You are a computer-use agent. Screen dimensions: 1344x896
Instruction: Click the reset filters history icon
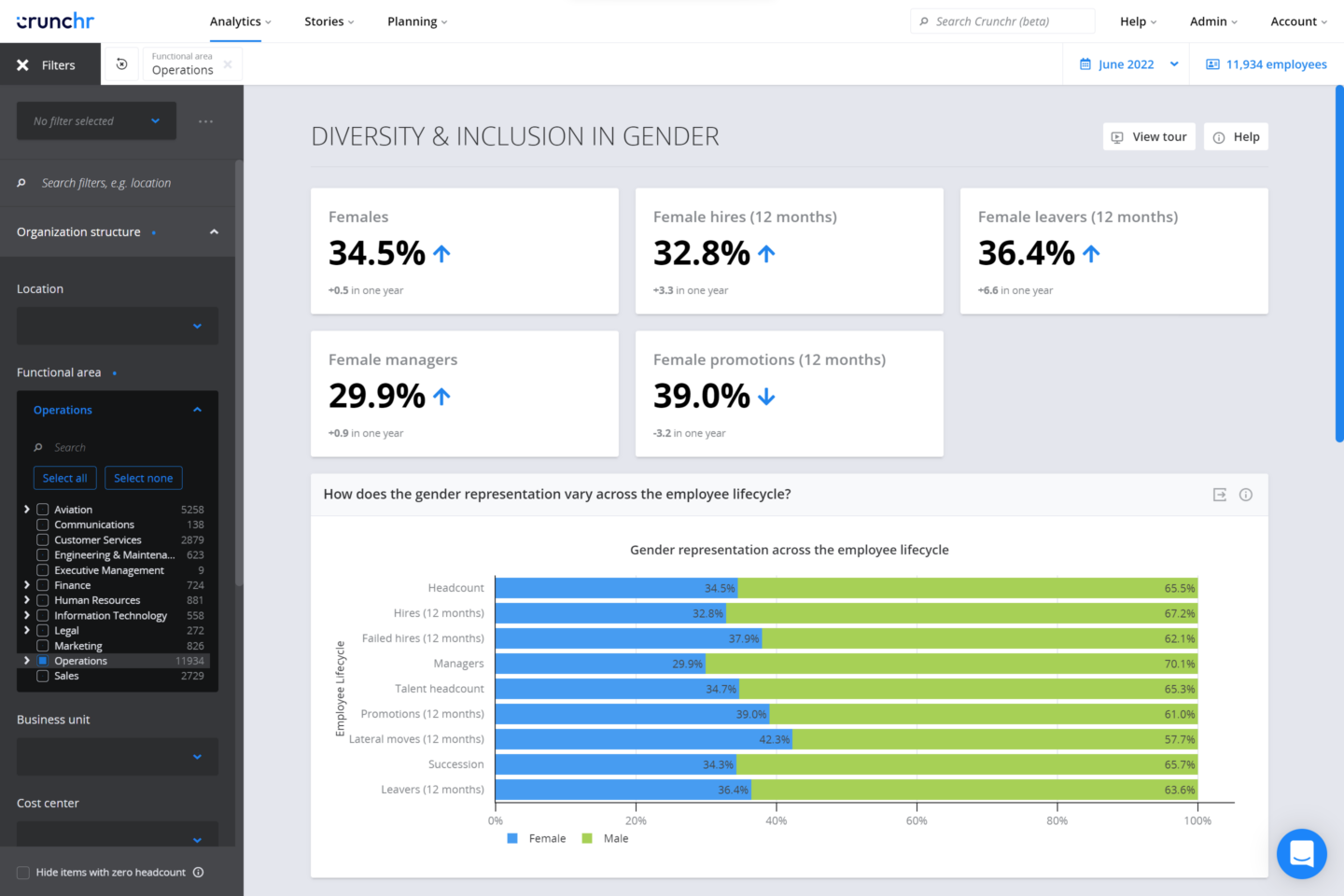[x=121, y=64]
